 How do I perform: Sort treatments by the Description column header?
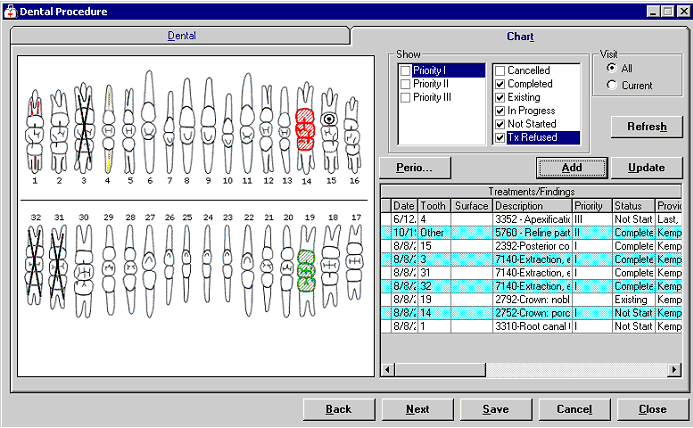(531, 205)
